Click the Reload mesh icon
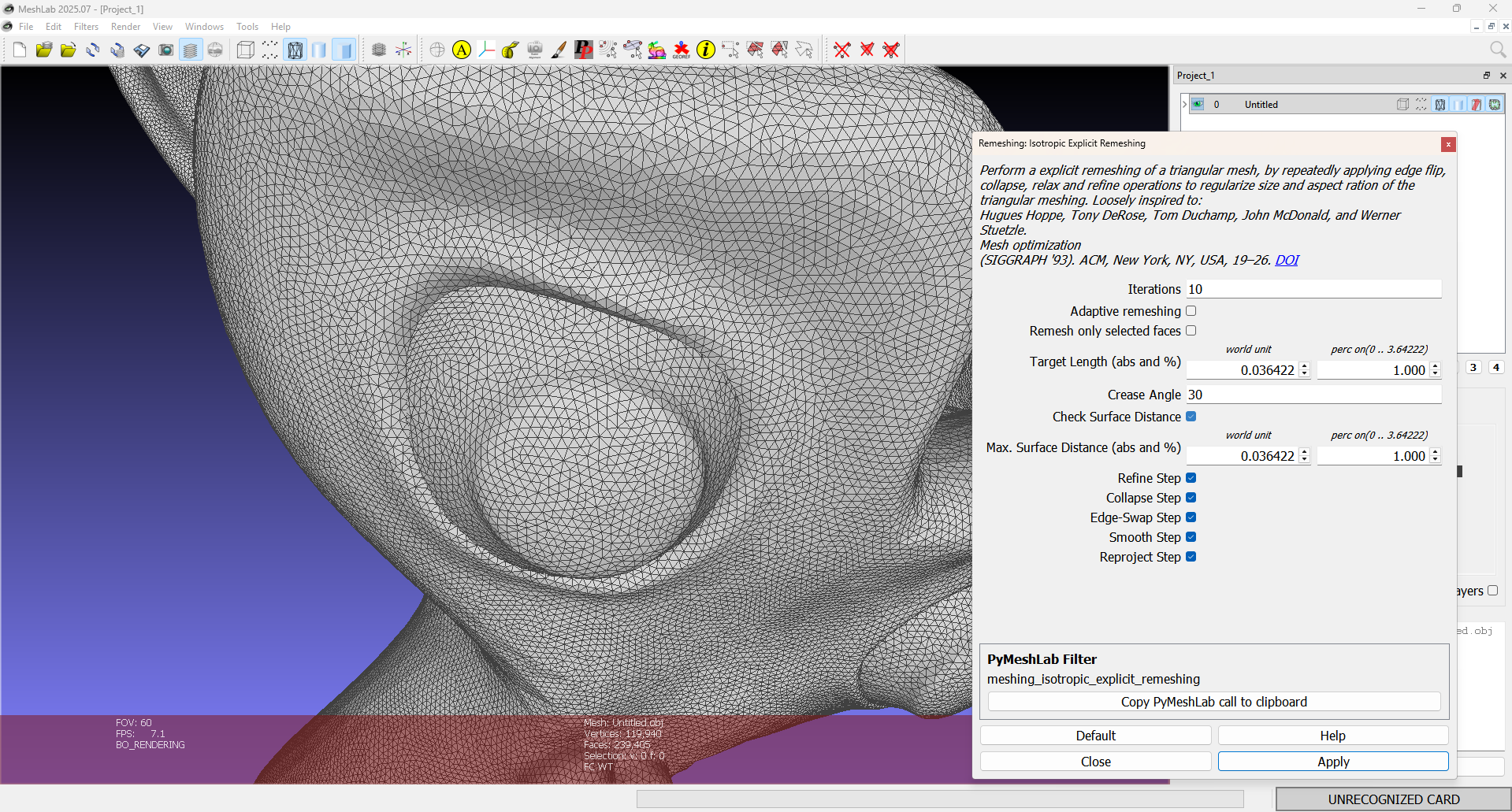Image resolution: width=1512 pixels, height=812 pixels. 93,50
